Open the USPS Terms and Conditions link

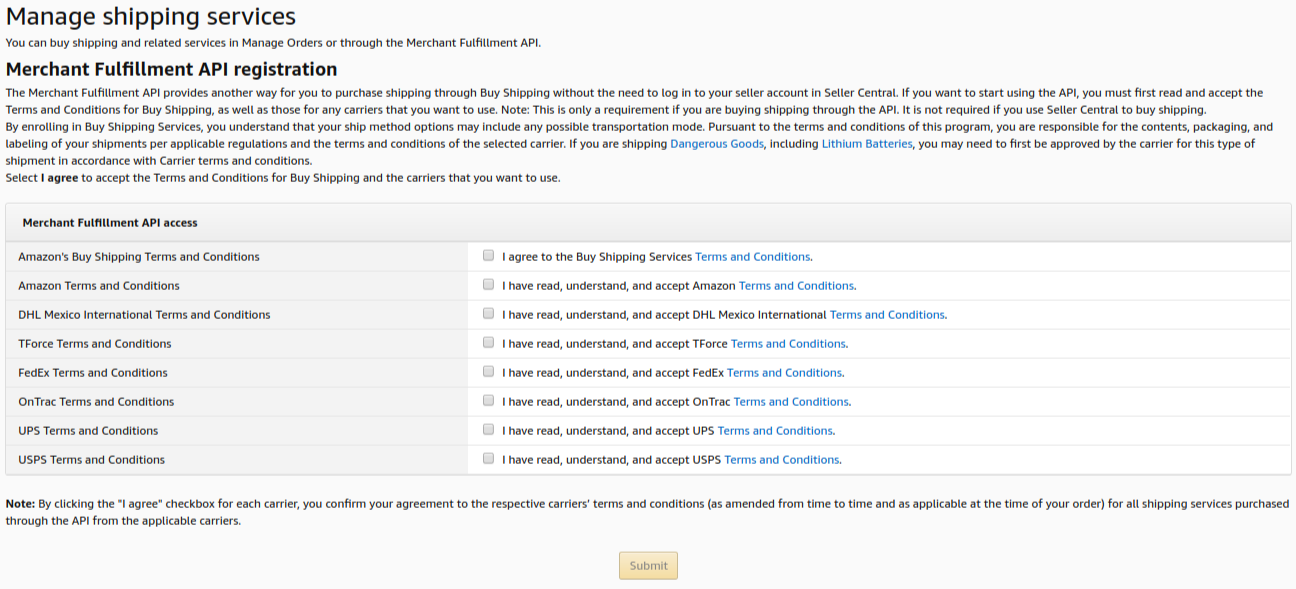tap(782, 459)
